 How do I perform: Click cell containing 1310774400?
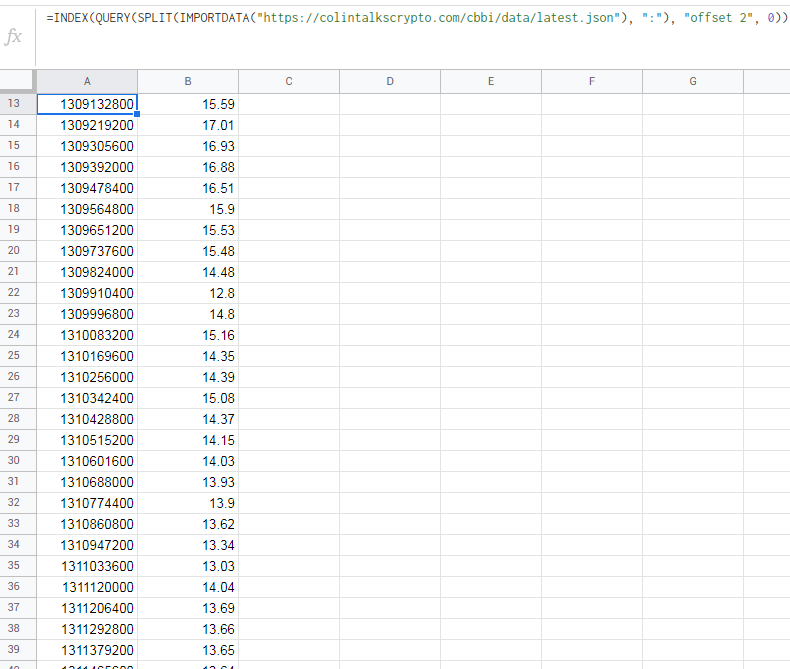click(87, 503)
